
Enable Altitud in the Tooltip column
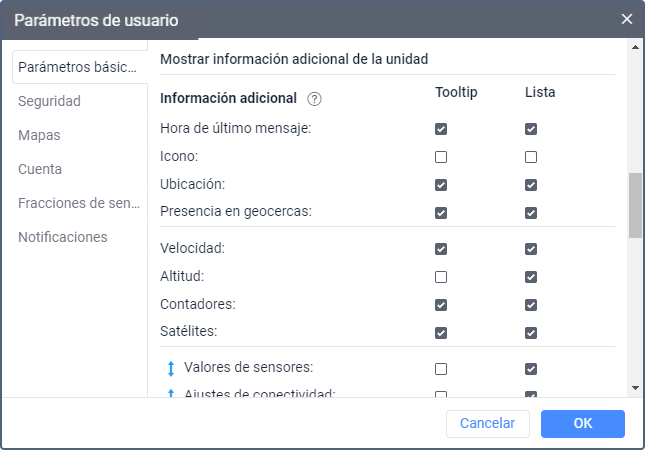point(441,276)
